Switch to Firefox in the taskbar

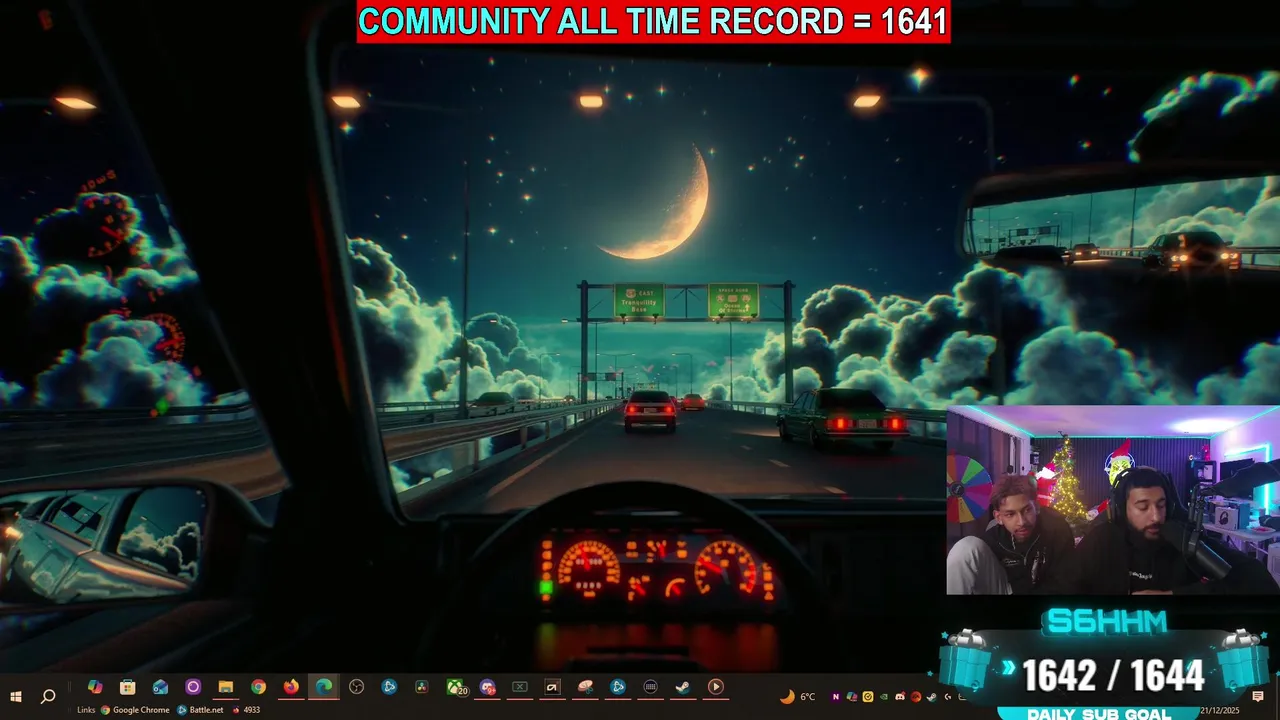(291, 687)
